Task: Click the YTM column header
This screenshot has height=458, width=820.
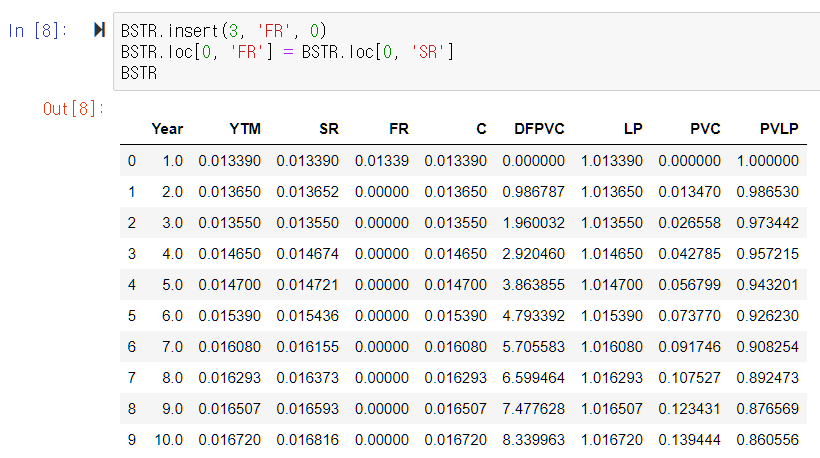Action: (x=245, y=129)
